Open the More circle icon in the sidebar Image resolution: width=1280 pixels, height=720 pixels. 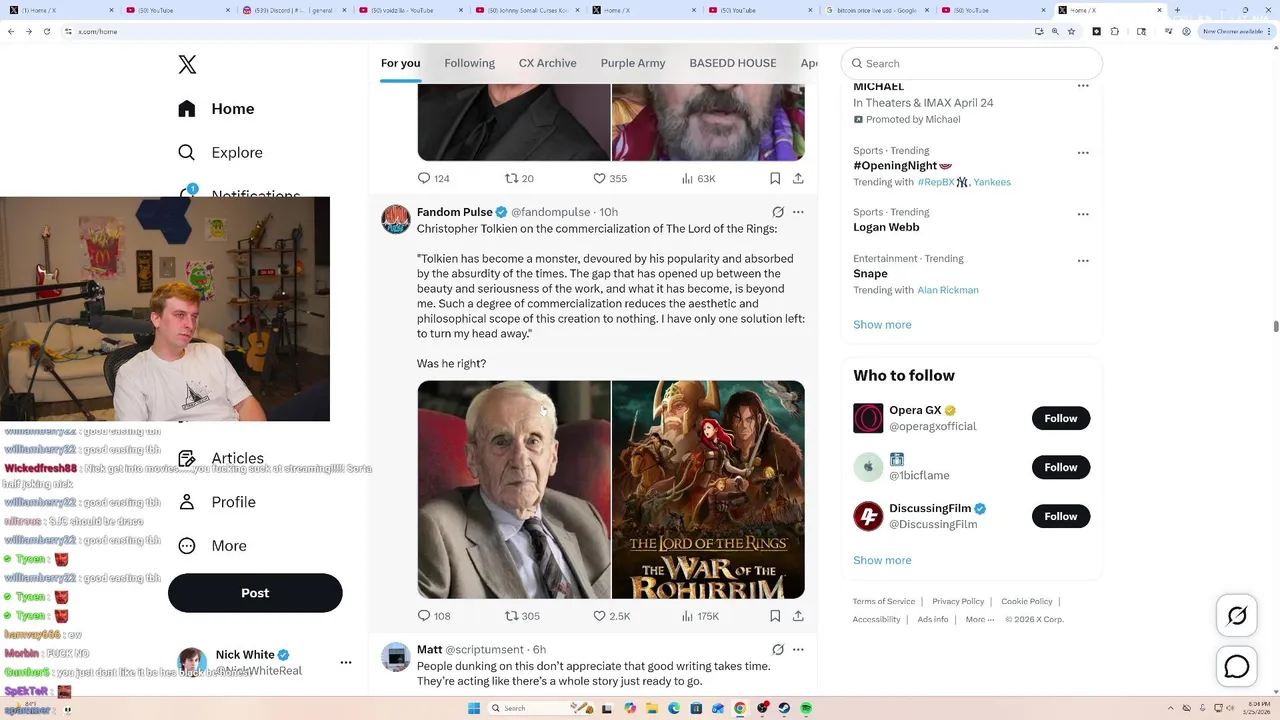click(x=187, y=546)
